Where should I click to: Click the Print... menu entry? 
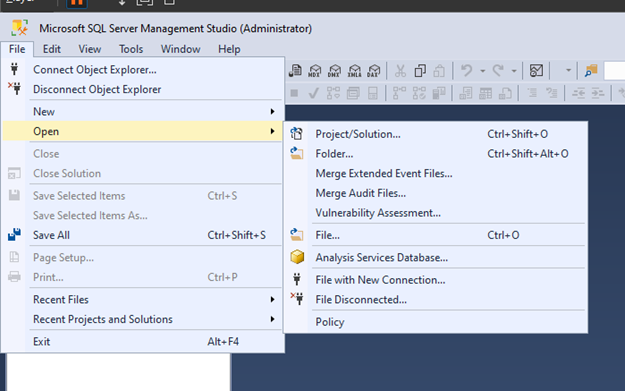[x=143, y=277]
